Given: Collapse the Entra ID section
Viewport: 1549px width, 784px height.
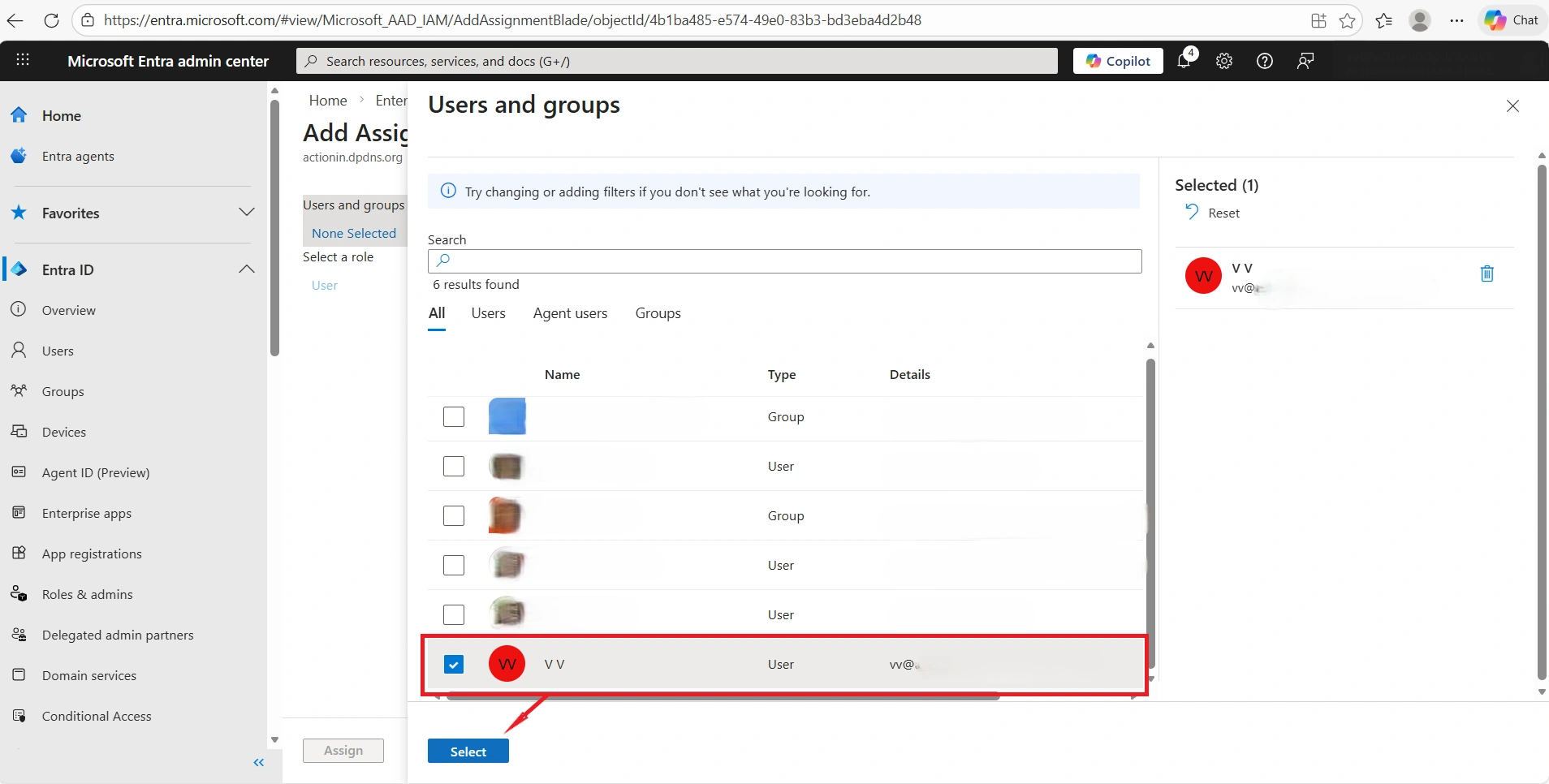Looking at the screenshot, I should pos(247,269).
